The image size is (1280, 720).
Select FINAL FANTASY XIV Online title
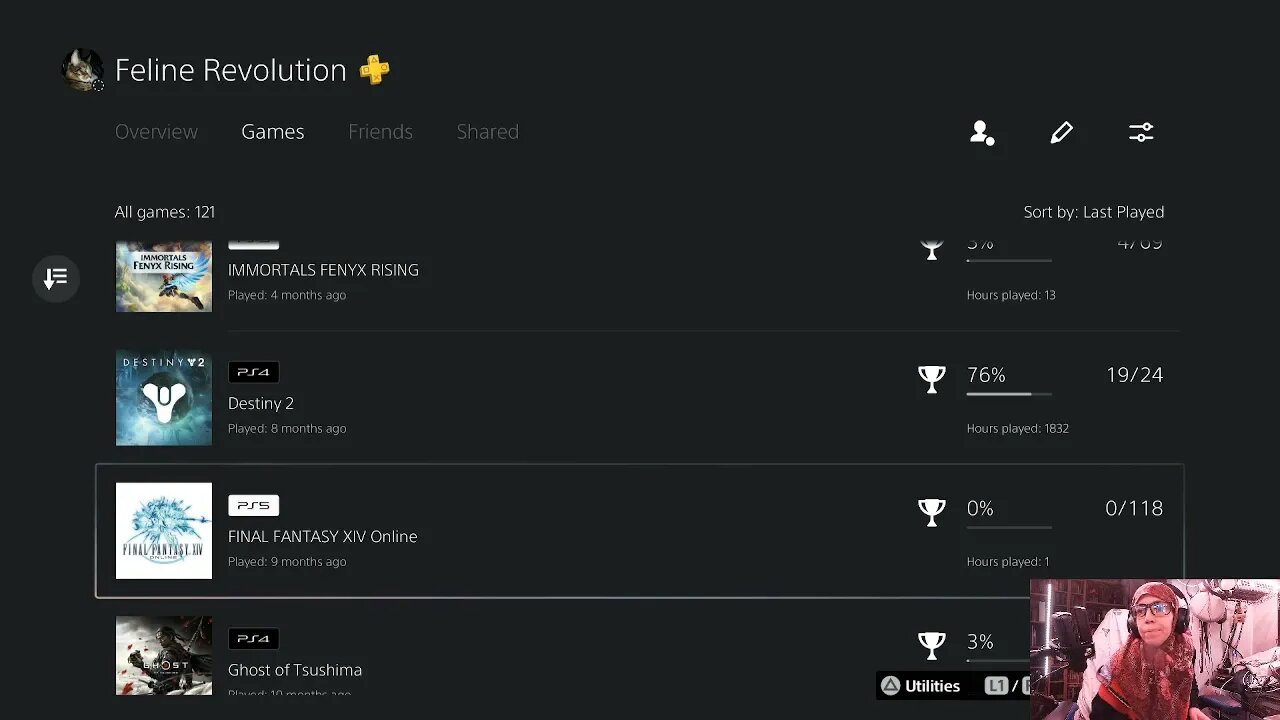322,536
